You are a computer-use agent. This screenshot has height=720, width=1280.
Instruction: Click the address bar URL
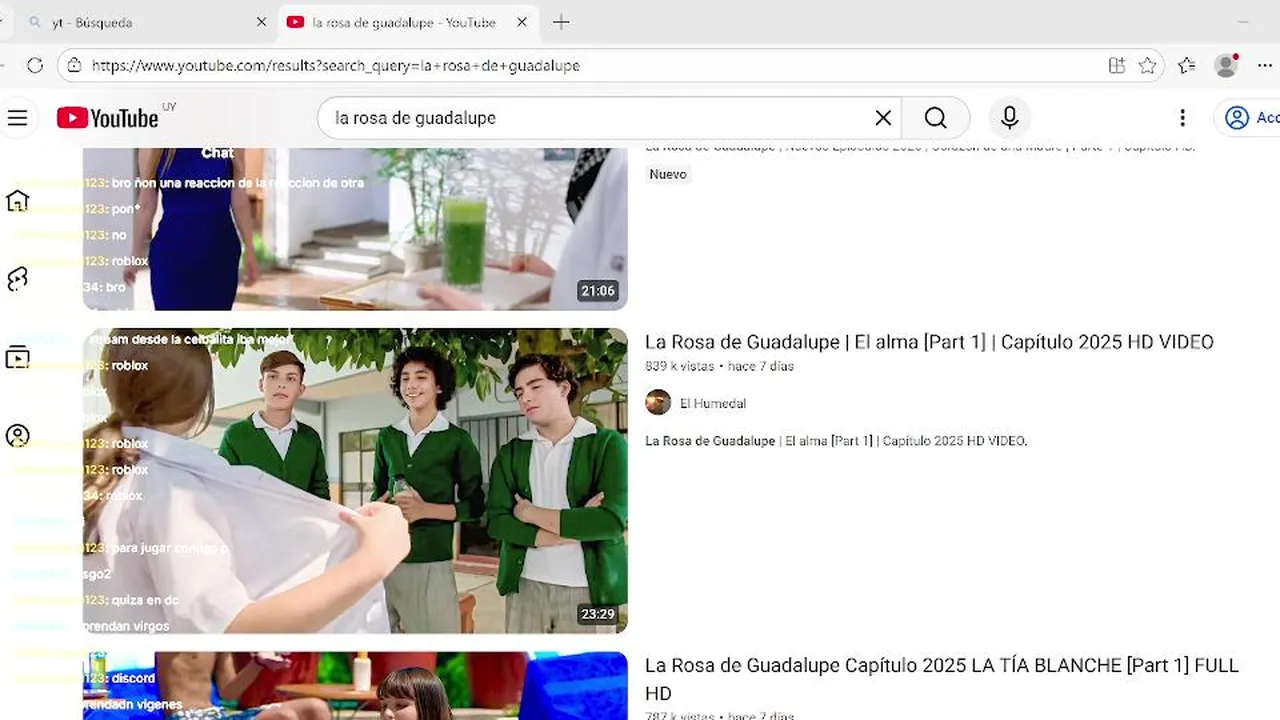(336, 65)
